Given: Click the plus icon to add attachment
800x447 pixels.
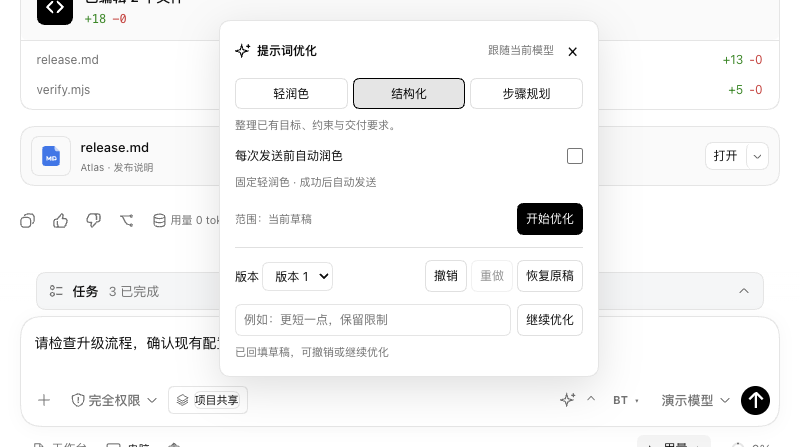Looking at the screenshot, I should 44,400.
